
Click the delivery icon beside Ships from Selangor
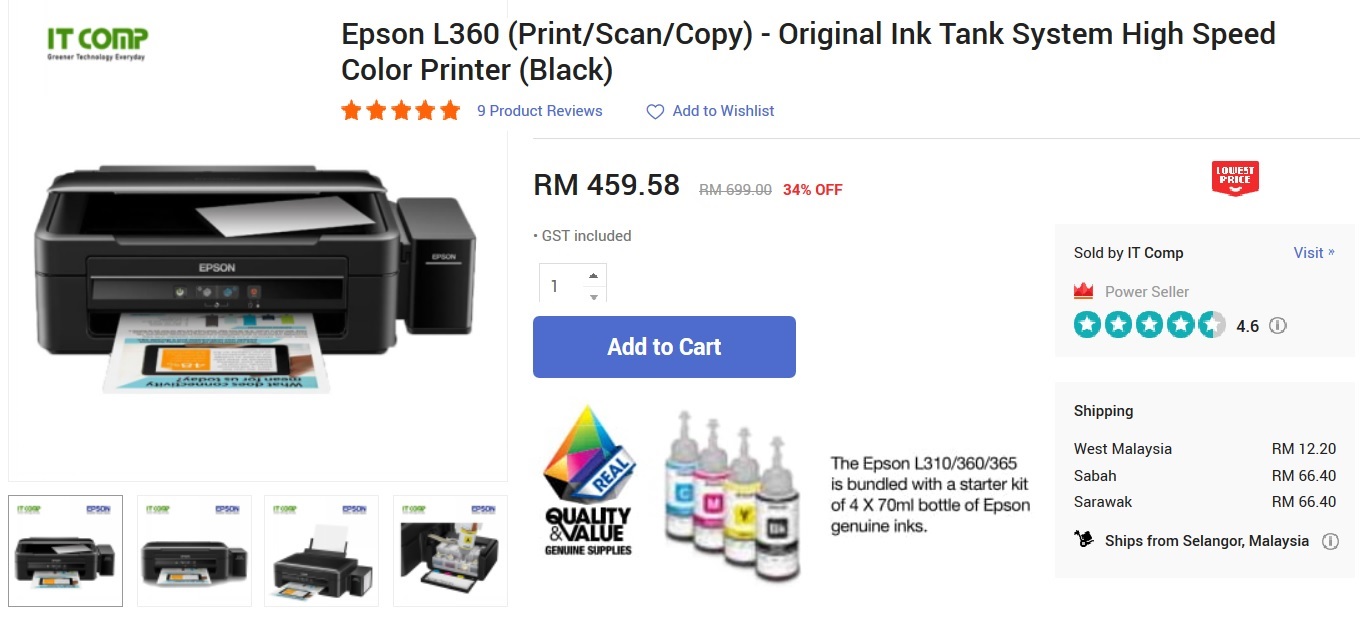click(x=1084, y=540)
